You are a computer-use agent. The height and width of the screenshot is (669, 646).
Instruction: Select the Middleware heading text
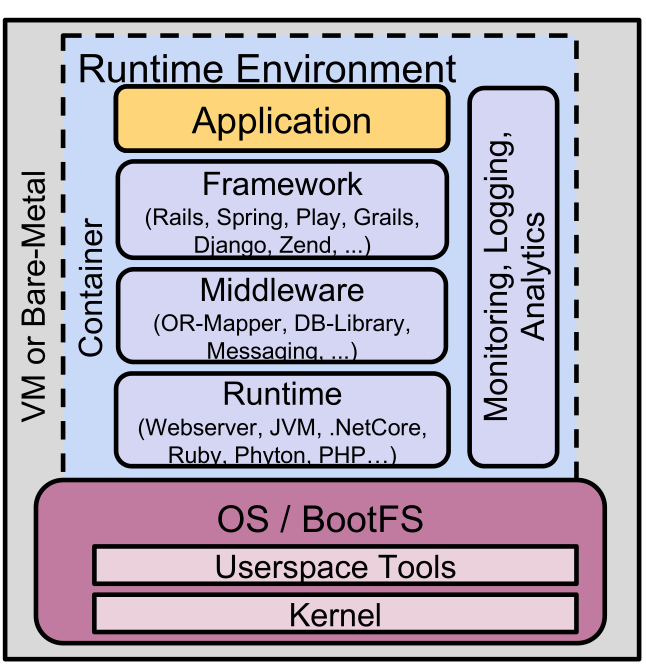pyautogui.click(x=281, y=291)
